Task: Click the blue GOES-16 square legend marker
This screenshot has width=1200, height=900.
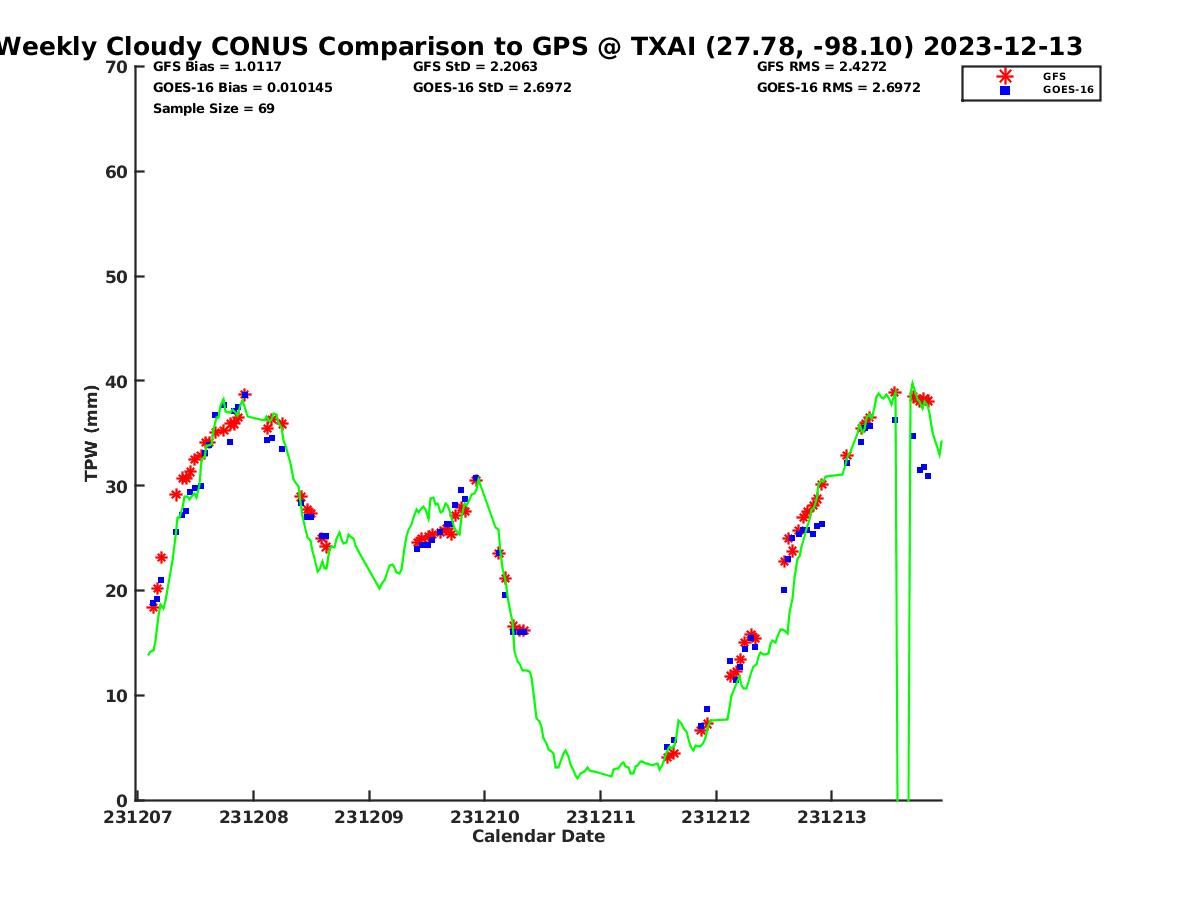Action: tap(1005, 90)
